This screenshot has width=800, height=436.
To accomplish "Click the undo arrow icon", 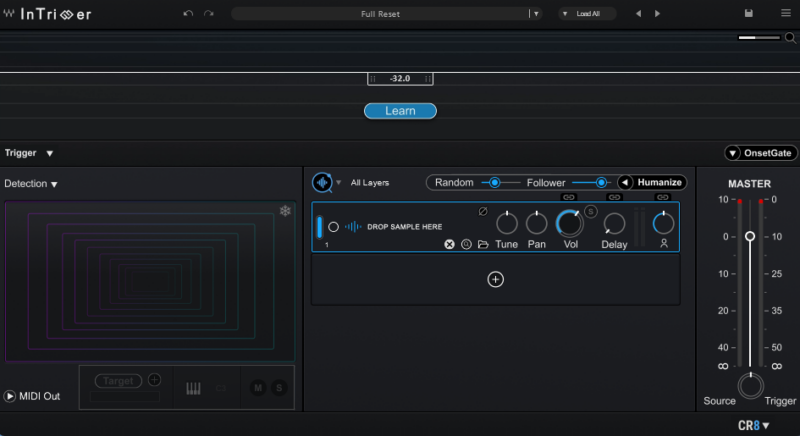I will pyautogui.click(x=188, y=14).
